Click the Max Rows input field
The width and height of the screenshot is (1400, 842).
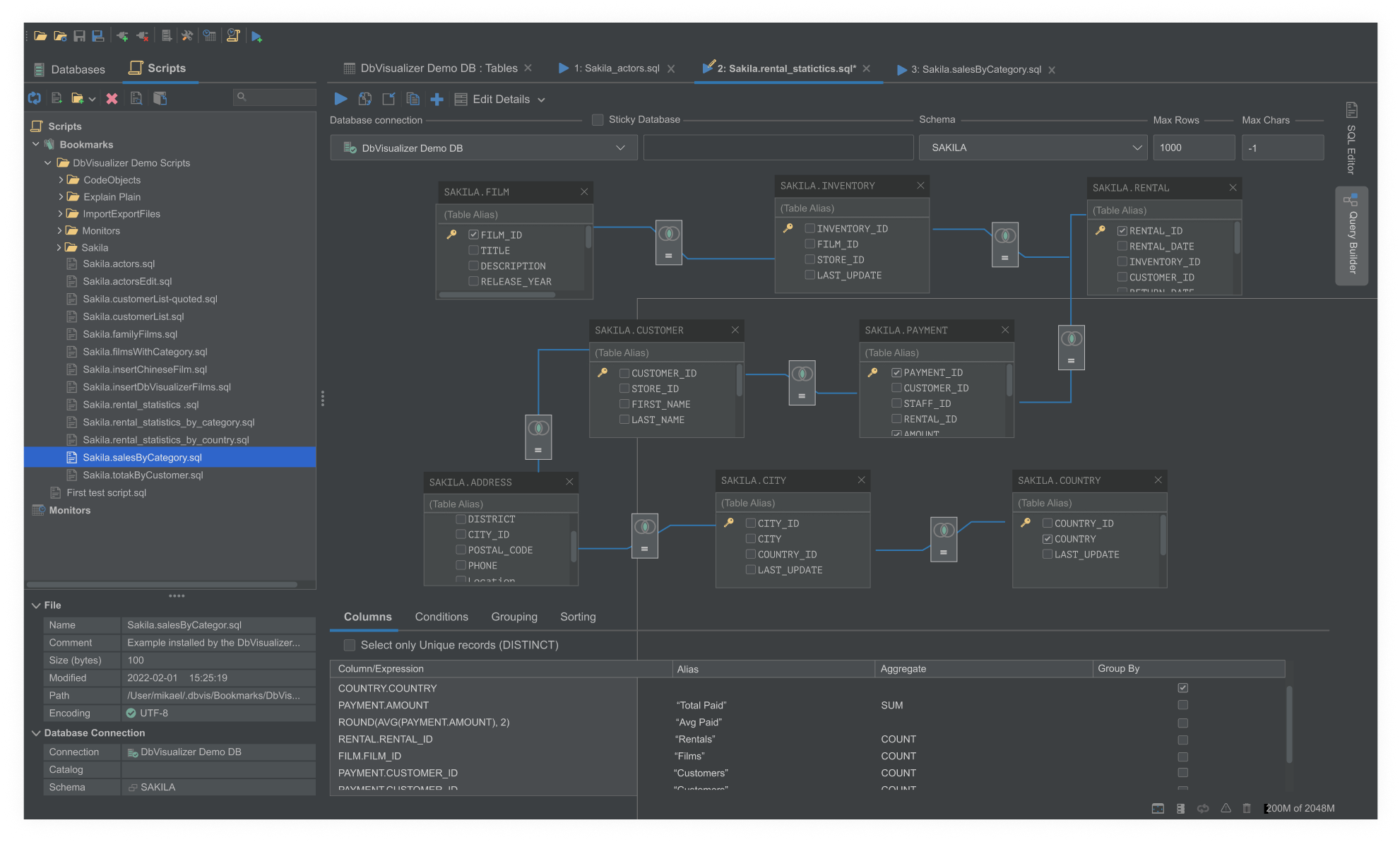pos(1194,147)
